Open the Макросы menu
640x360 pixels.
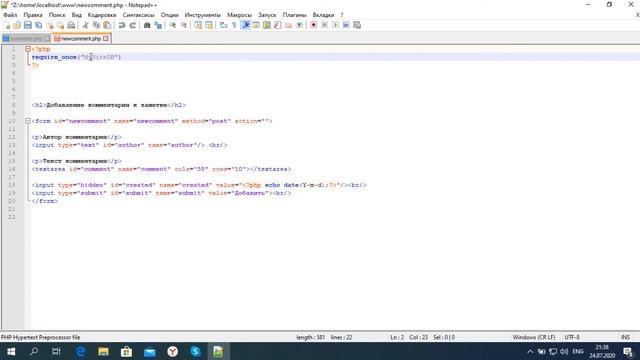click(x=240, y=15)
